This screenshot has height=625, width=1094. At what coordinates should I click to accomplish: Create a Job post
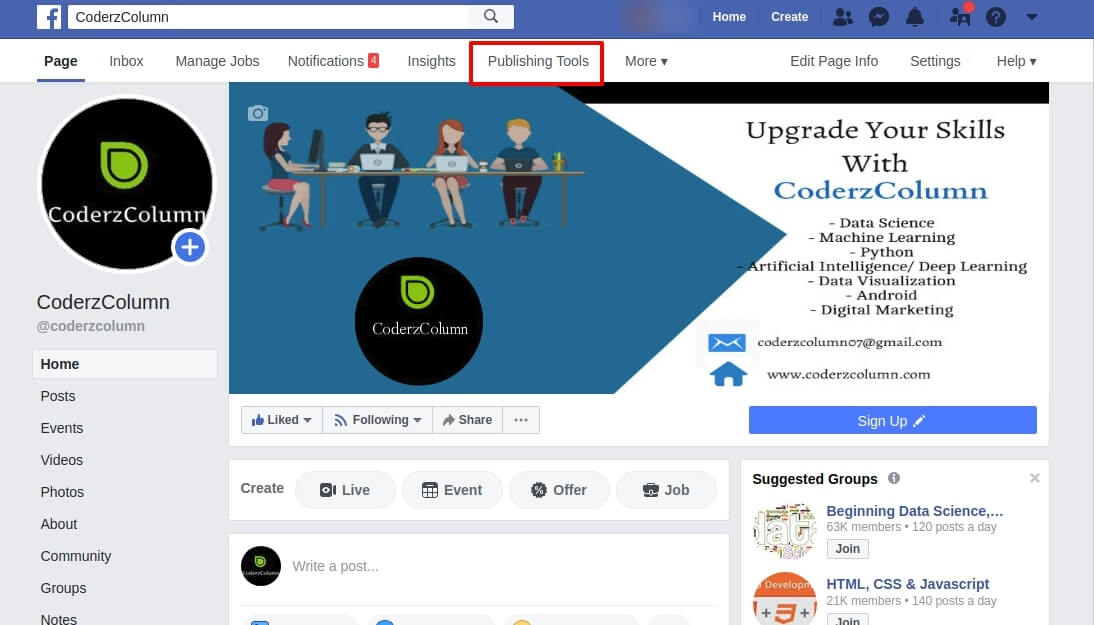click(x=666, y=490)
